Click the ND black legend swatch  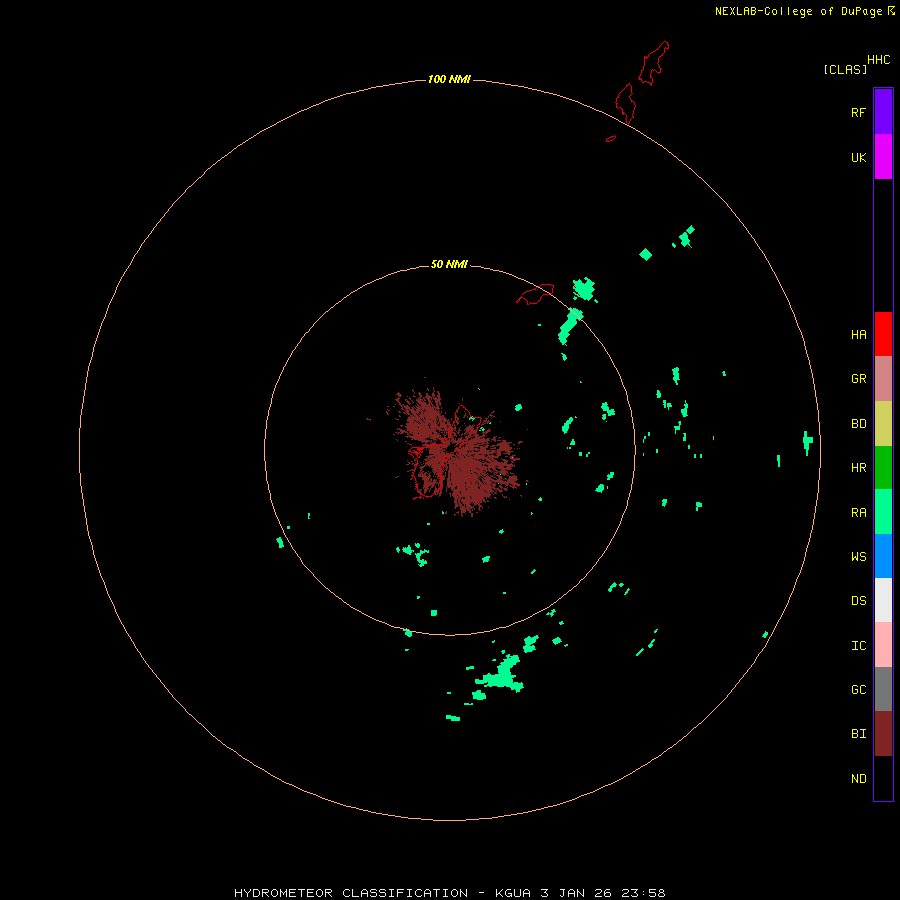(883, 778)
